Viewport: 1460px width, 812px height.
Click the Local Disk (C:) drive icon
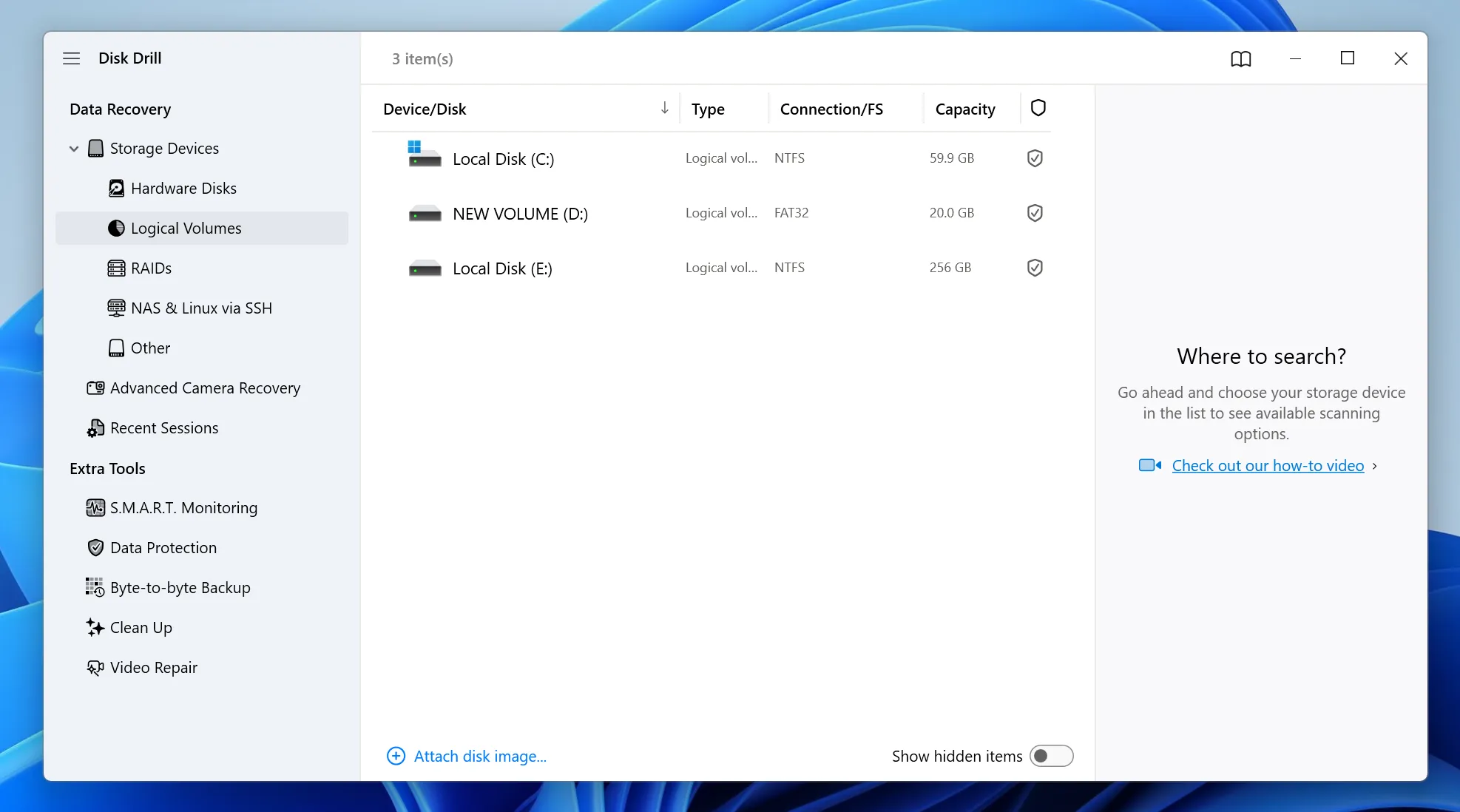[425, 155]
